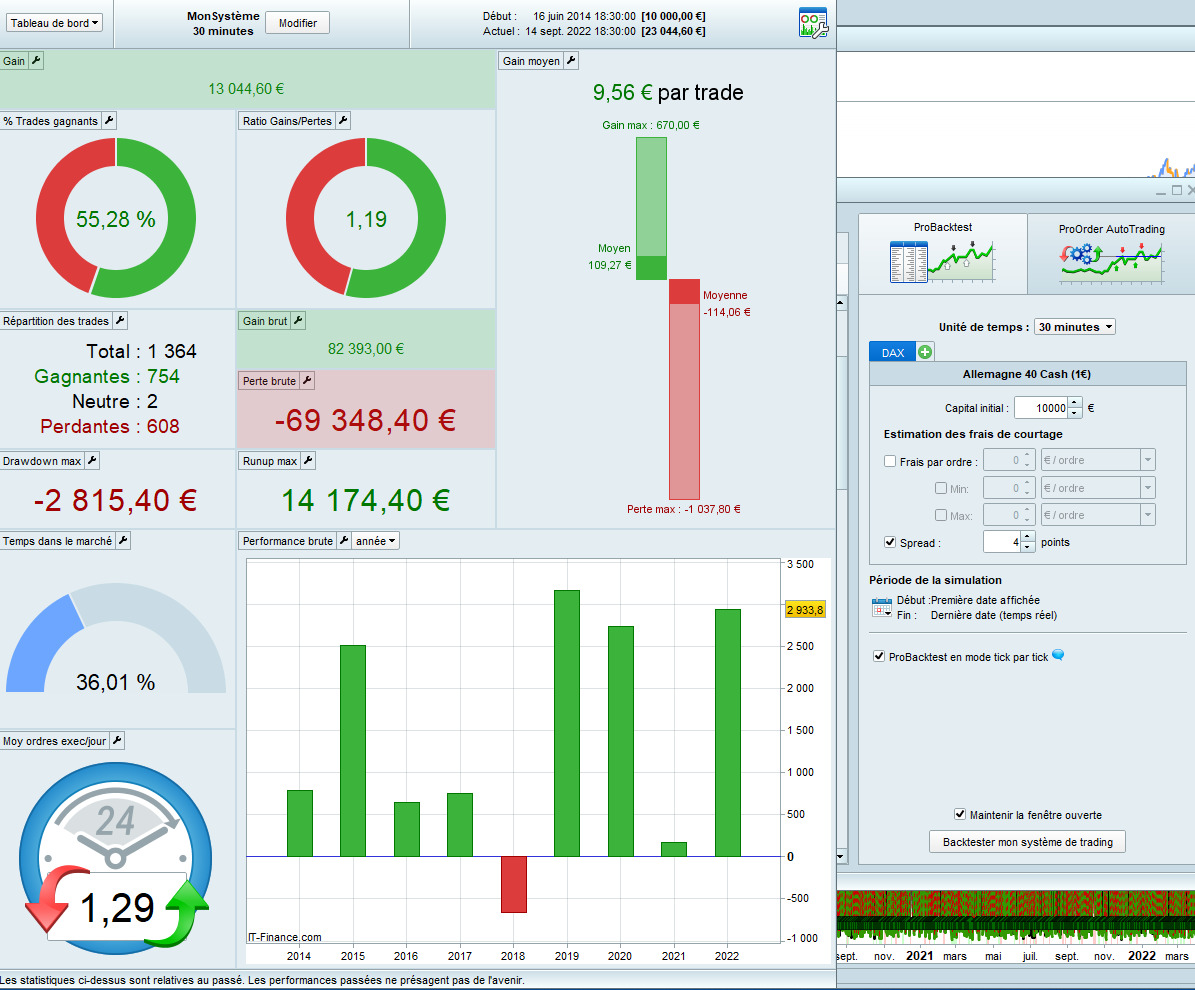Viewport: 1195px width, 990px height.
Task: Switch to the ProBacktest tab
Action: tap(943, 253)
